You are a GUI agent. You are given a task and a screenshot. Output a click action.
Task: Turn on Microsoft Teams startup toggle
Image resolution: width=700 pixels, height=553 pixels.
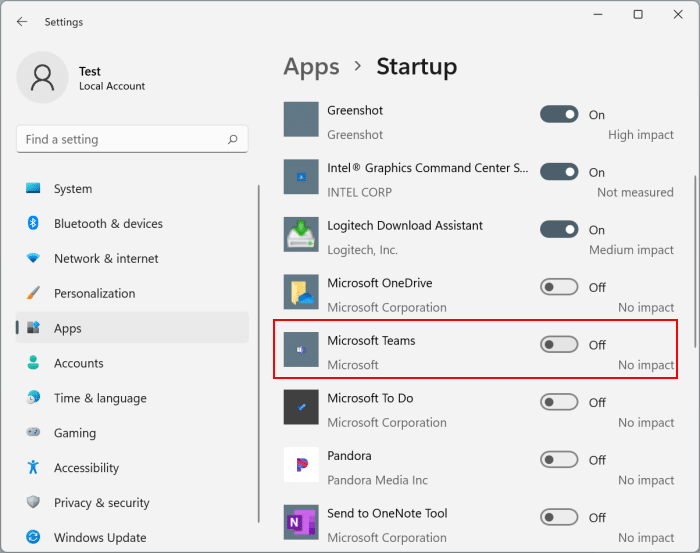559,345
